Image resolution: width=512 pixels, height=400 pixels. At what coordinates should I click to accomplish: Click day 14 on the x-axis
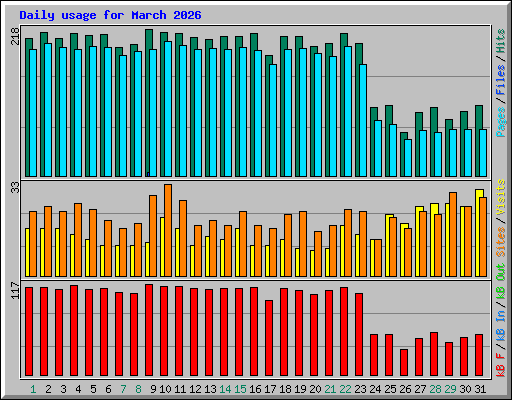225,389
